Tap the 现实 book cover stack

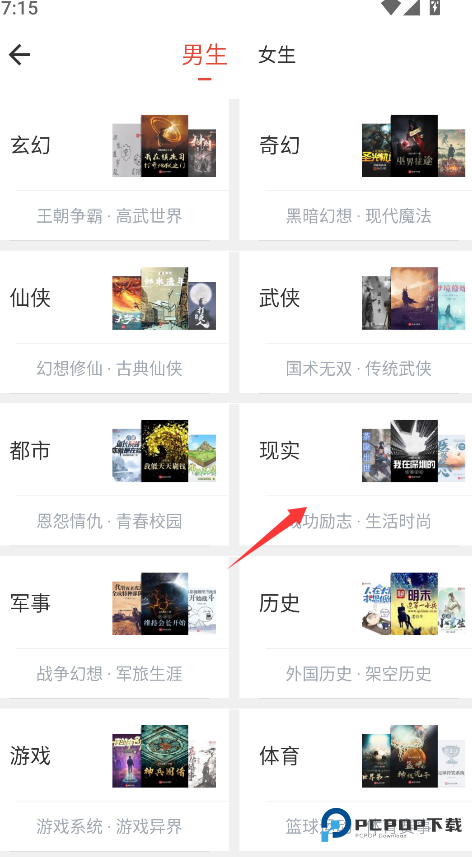point(414,451)
